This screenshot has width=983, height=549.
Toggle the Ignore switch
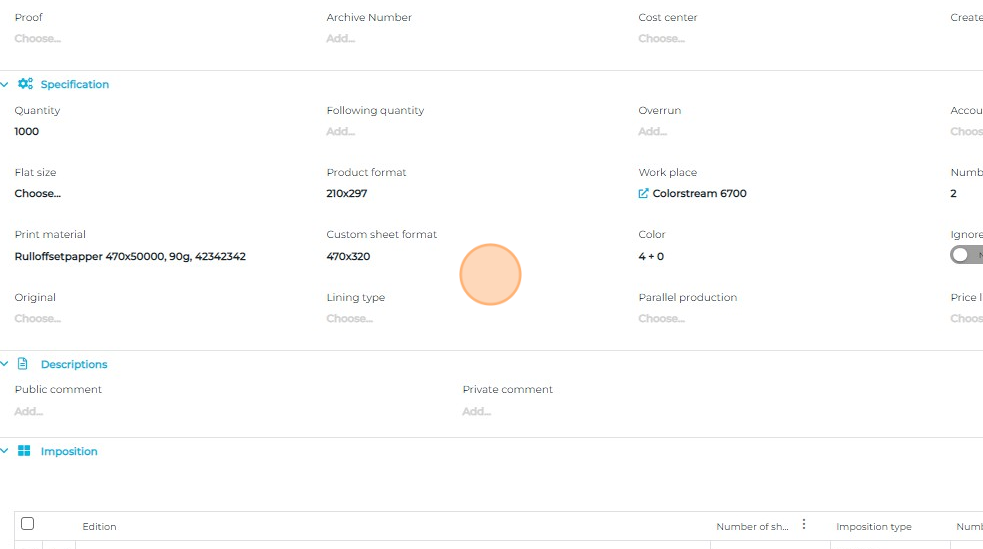click(x=964, y=255)
